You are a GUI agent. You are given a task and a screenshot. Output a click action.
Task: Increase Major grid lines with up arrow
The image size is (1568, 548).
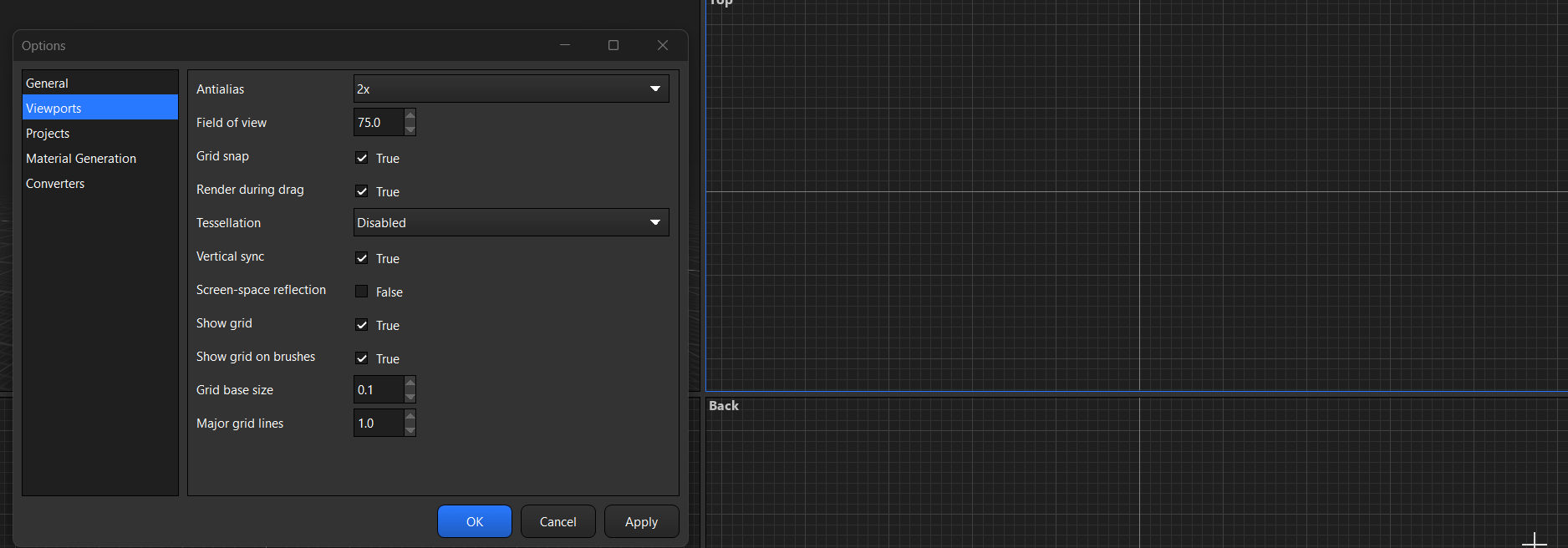(410, 416)
